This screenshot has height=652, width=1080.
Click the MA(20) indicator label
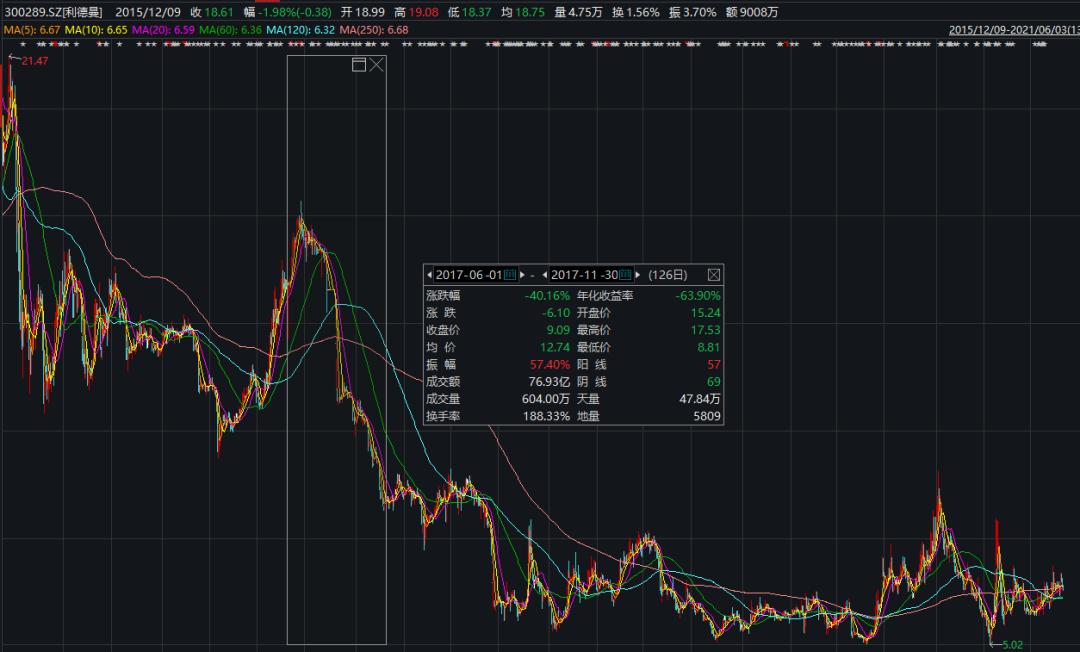[x=163, y=30]
